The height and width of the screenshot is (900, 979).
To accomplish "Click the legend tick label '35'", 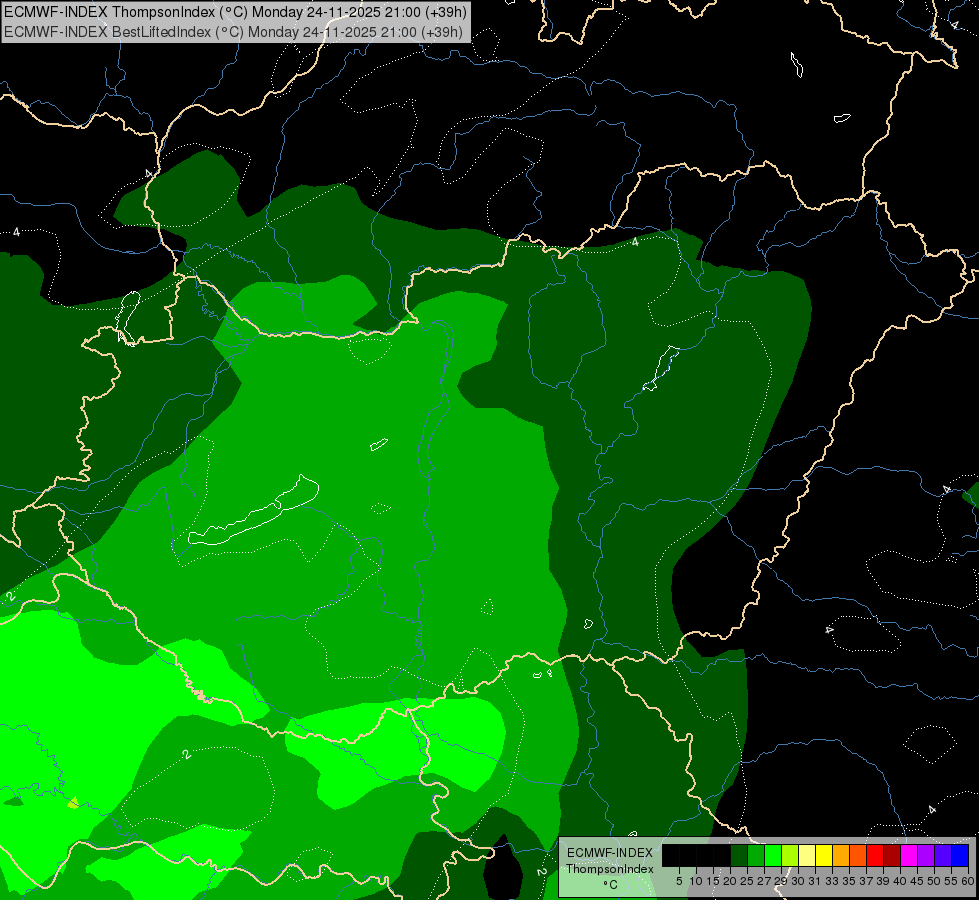I will click(849, 881).
